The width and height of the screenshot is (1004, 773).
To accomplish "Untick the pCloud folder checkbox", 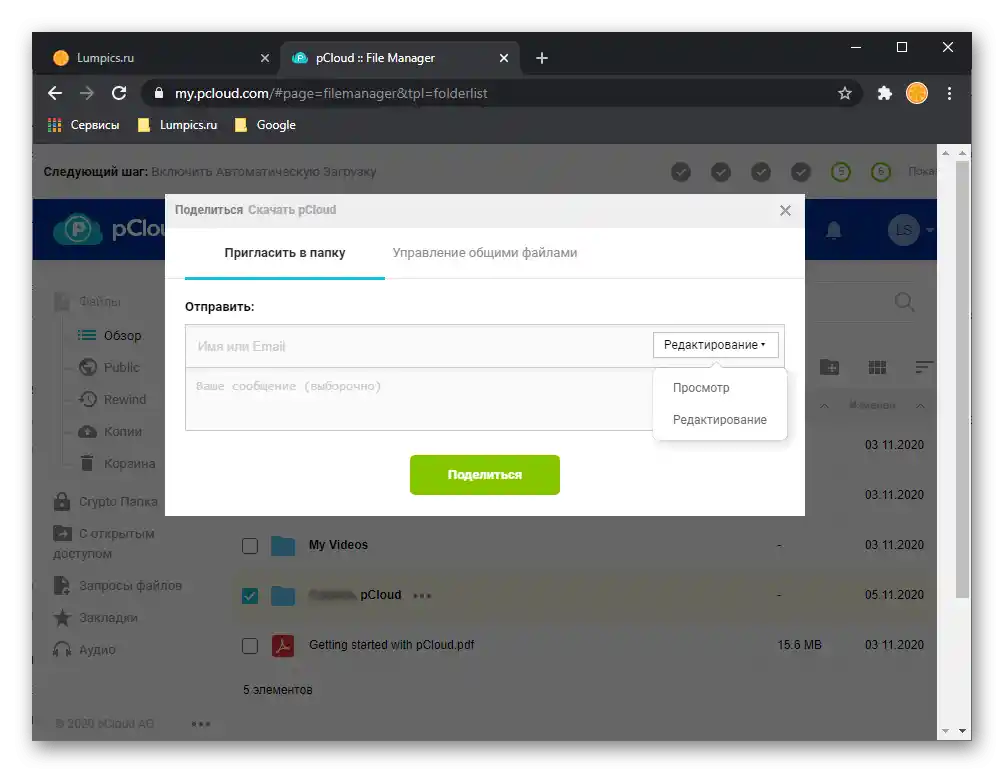I will [250, 596].
